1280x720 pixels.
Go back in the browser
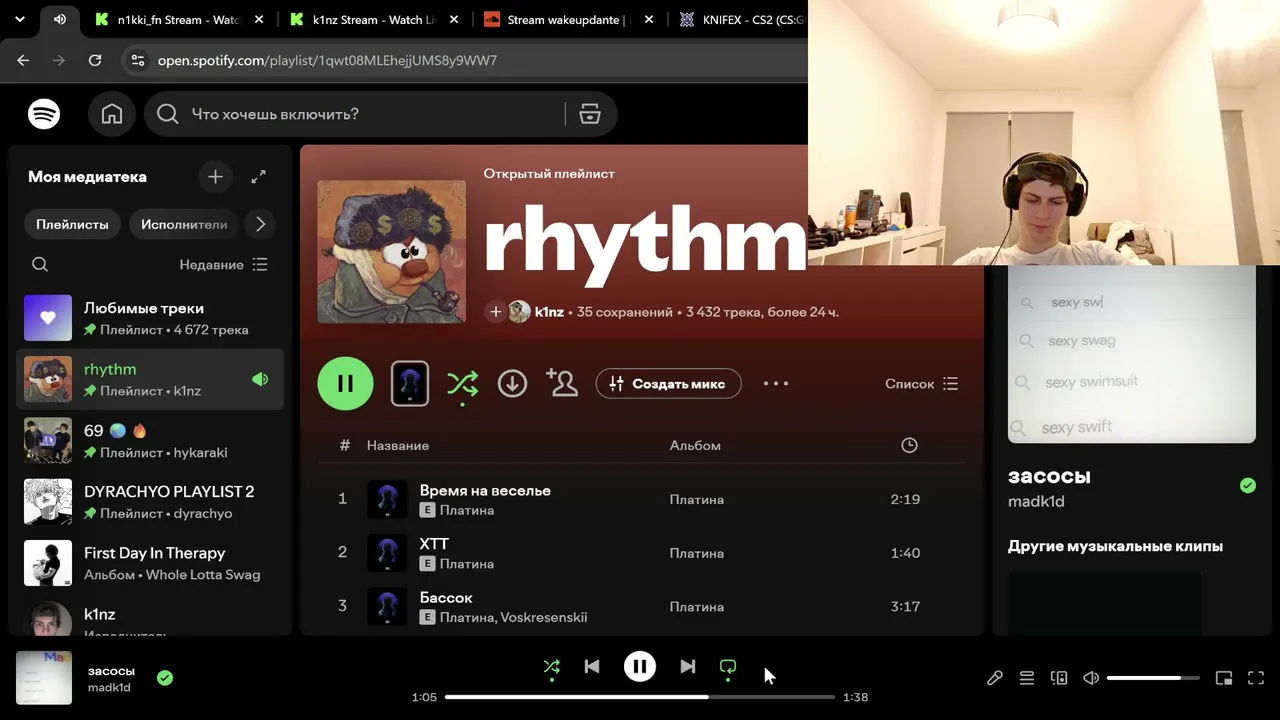(23, 60)
